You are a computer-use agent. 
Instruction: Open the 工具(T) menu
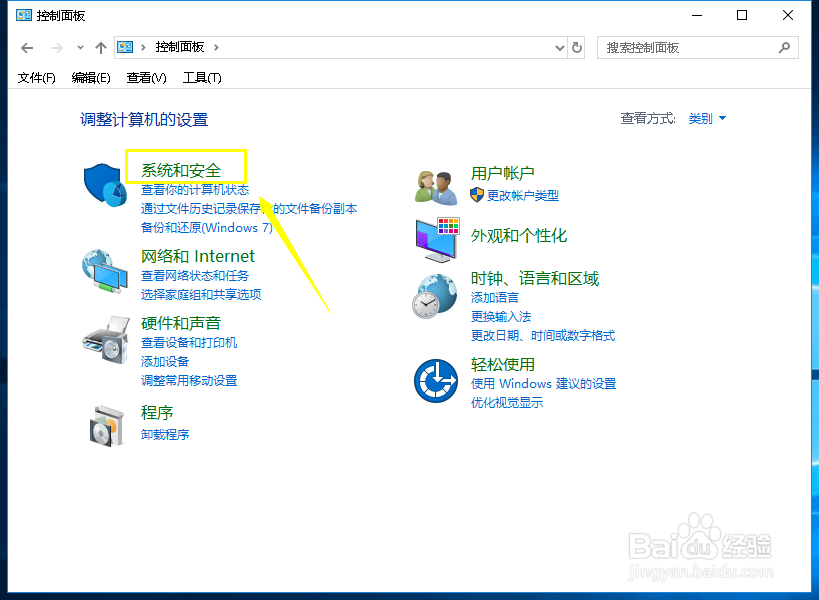[202, 78]
